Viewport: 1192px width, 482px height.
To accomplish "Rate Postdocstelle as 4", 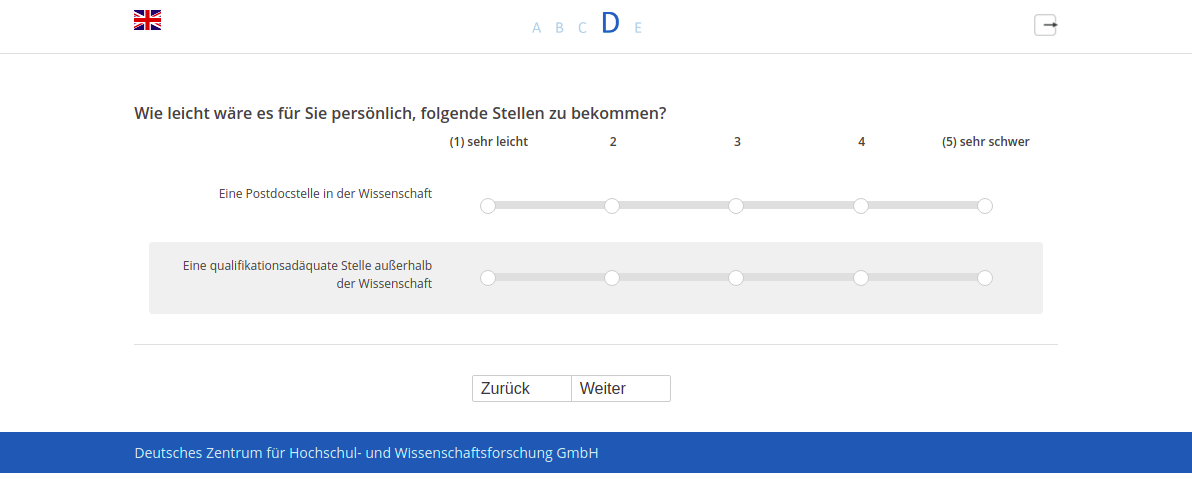I will 861,205.
